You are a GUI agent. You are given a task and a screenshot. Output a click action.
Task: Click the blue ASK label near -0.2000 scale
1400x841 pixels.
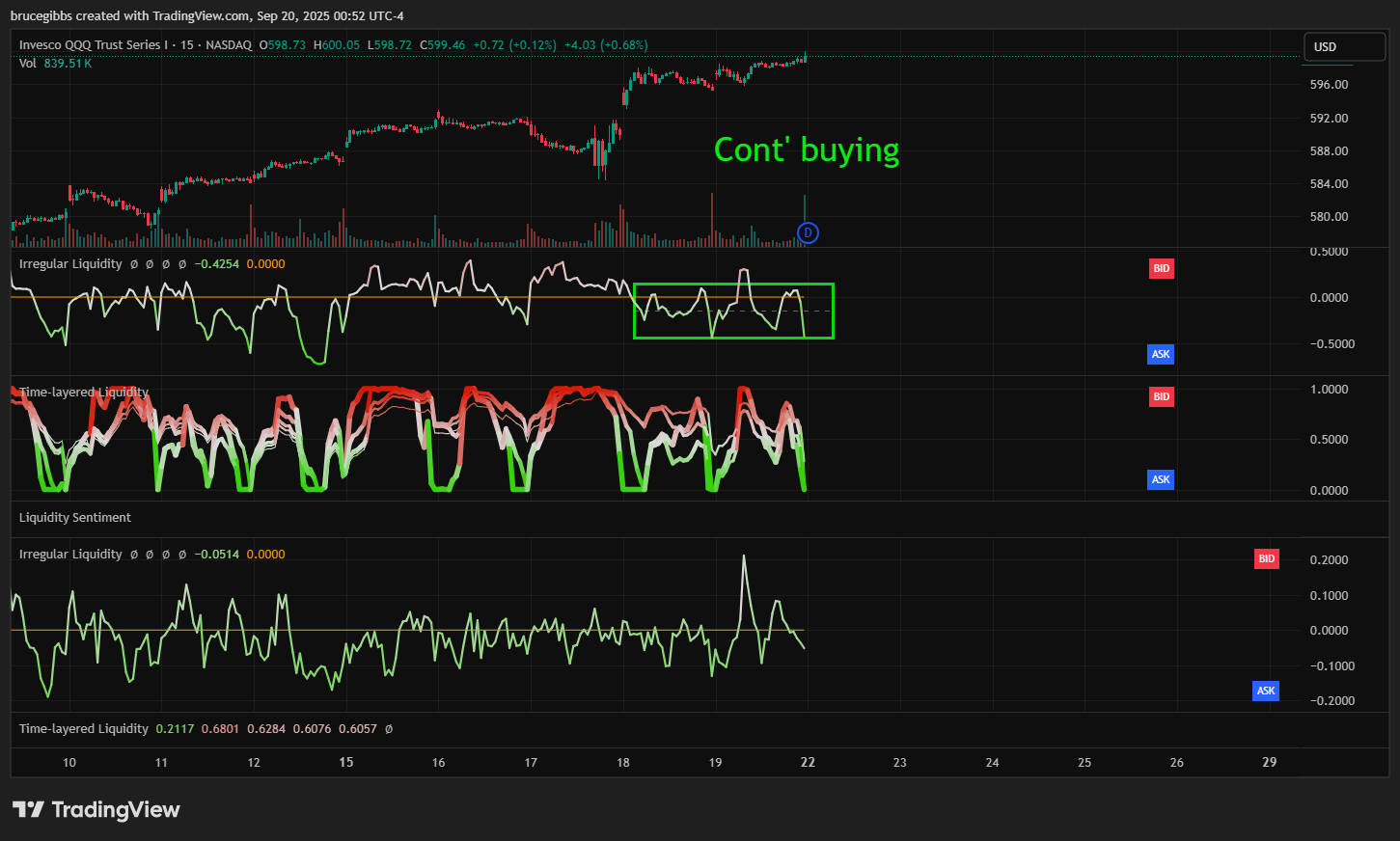pos(1266,691)
